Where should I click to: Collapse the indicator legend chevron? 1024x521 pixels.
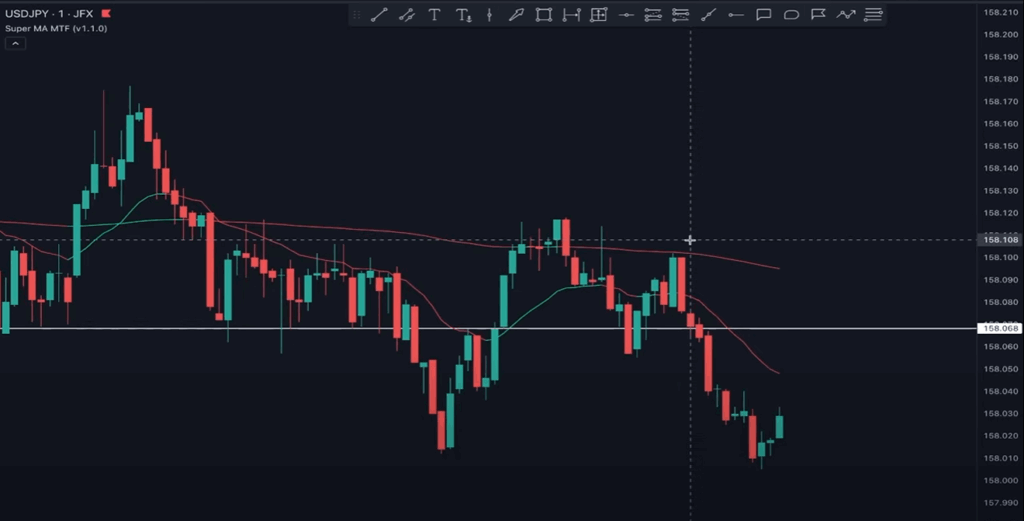point(13,44)
